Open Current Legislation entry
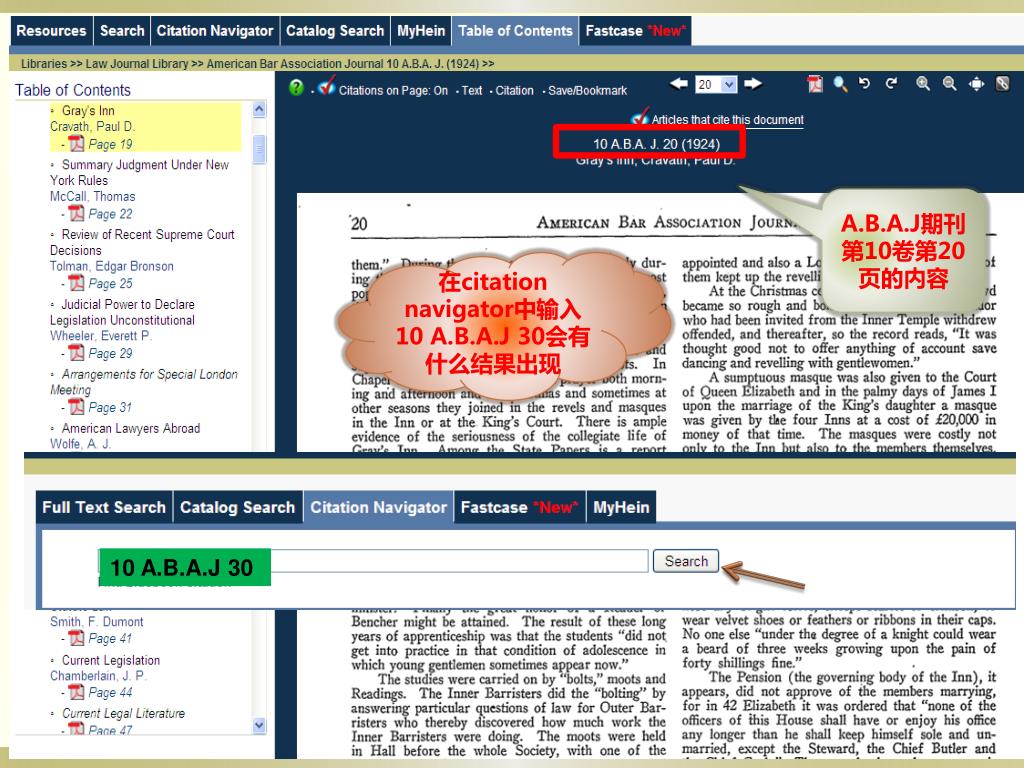 [111, 660]
